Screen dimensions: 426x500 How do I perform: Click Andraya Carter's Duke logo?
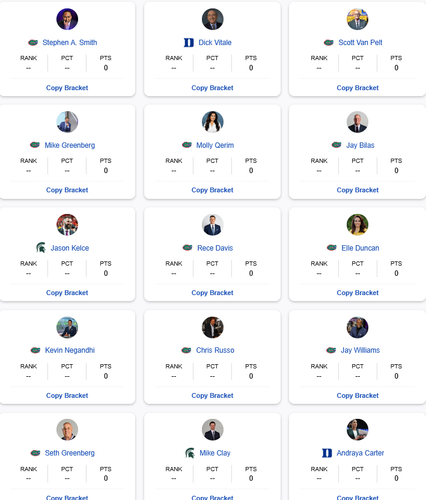click(x=327, y=453)
